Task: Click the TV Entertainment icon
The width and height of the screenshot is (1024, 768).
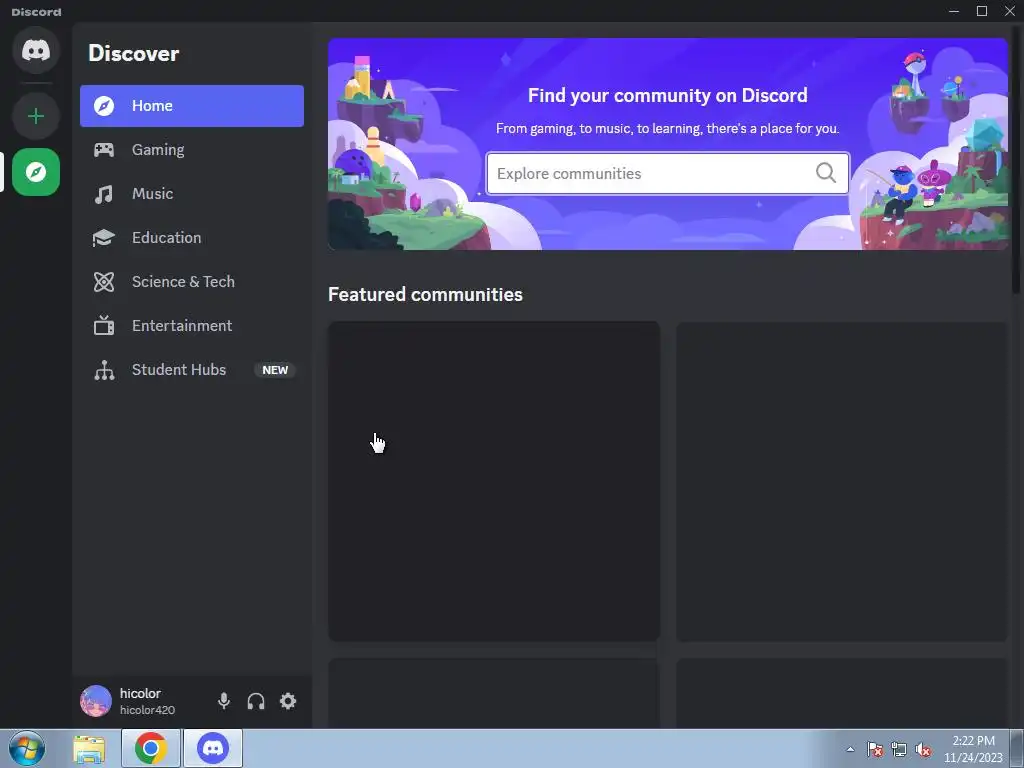Action: click(104, 325)
